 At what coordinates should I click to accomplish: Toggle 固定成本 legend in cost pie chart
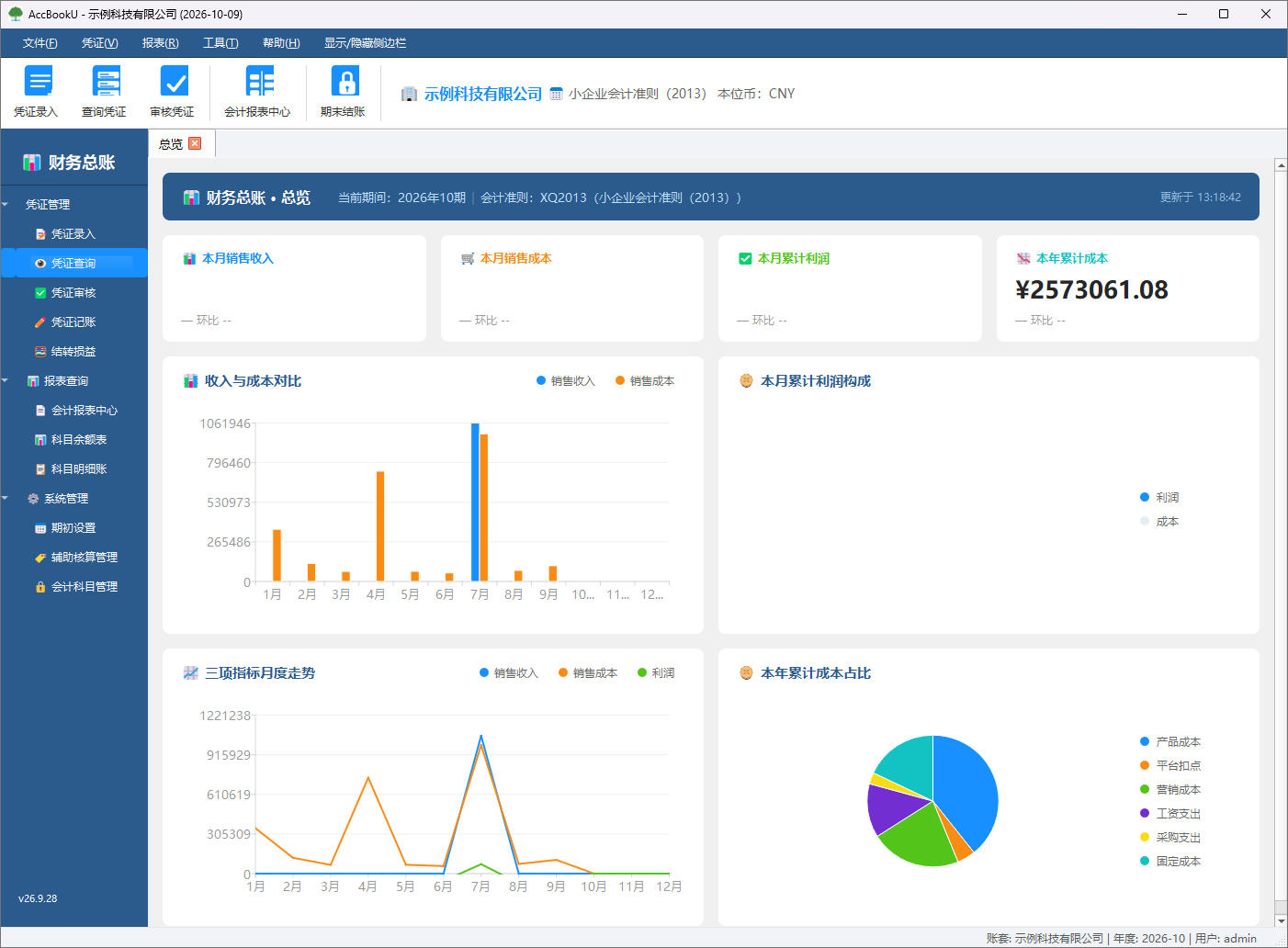click(x=1170, y=862)
